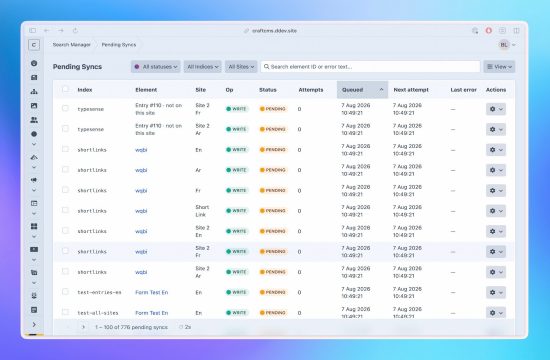Open the All statuses filter dropdown
This screenshot has width=550, height=360.
click(x=156, y=67)
